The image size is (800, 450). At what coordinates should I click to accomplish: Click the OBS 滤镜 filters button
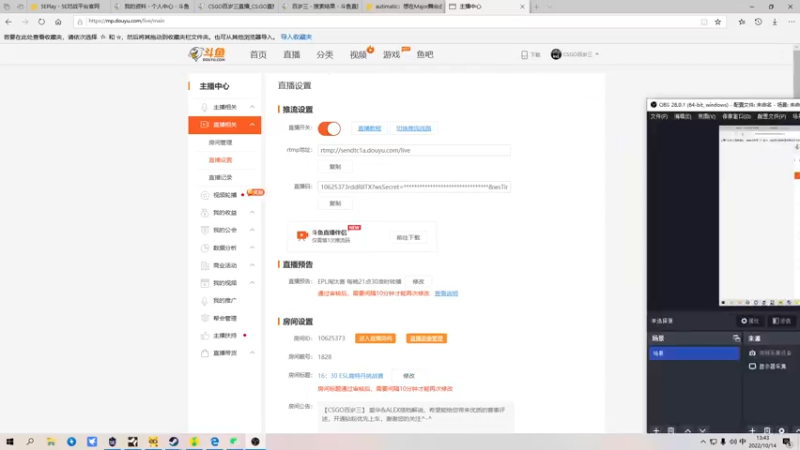782,321
